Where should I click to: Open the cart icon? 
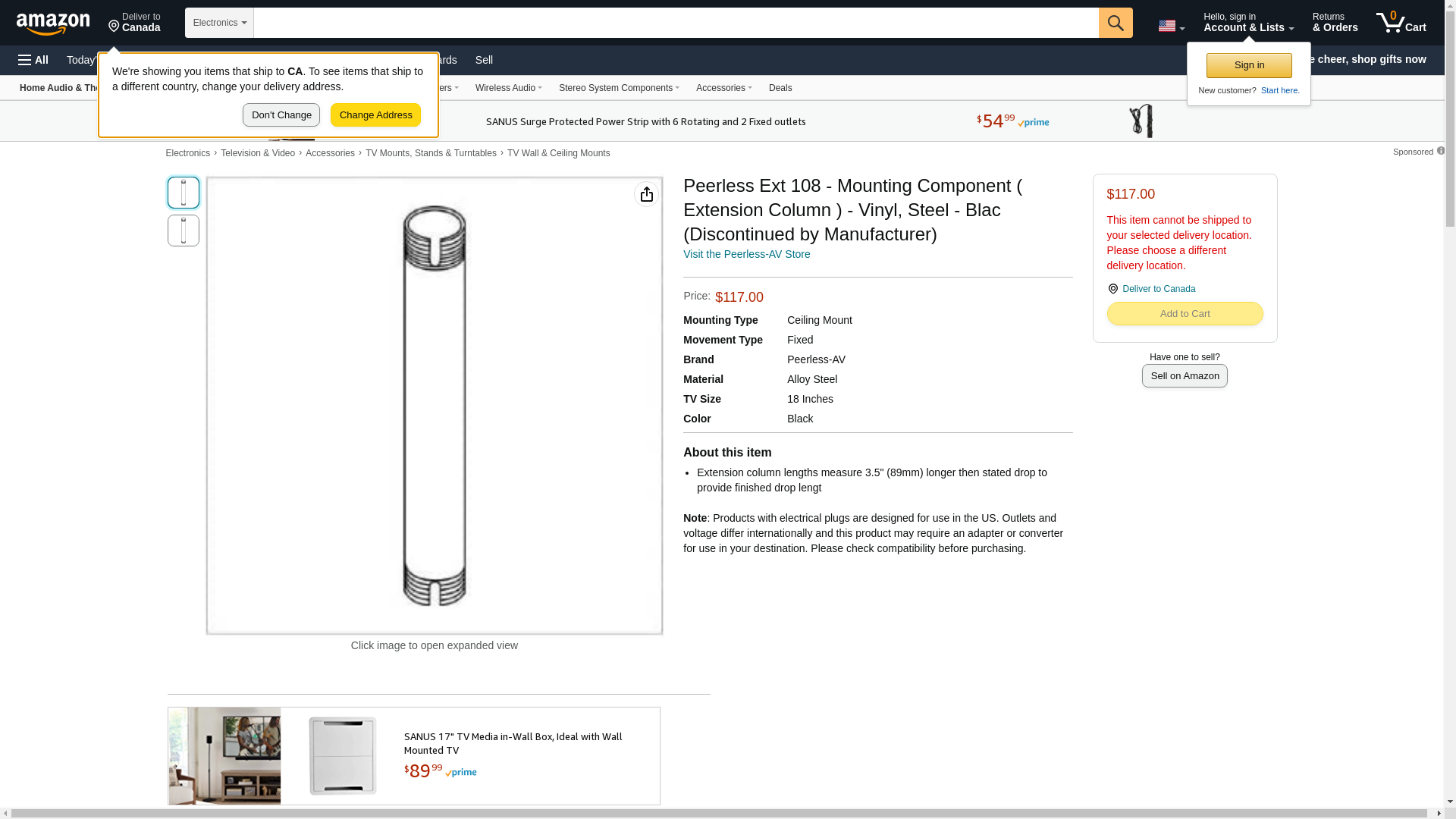(1401, 23)
